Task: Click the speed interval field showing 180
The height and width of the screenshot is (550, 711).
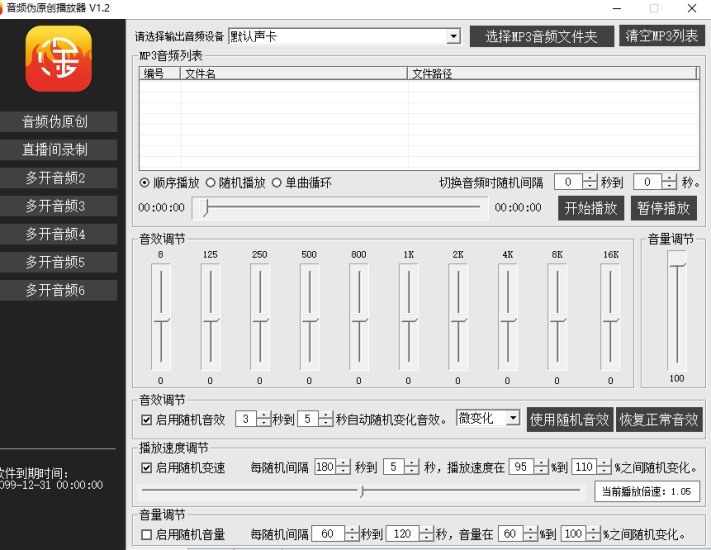Action: click(x=326, y=467)
